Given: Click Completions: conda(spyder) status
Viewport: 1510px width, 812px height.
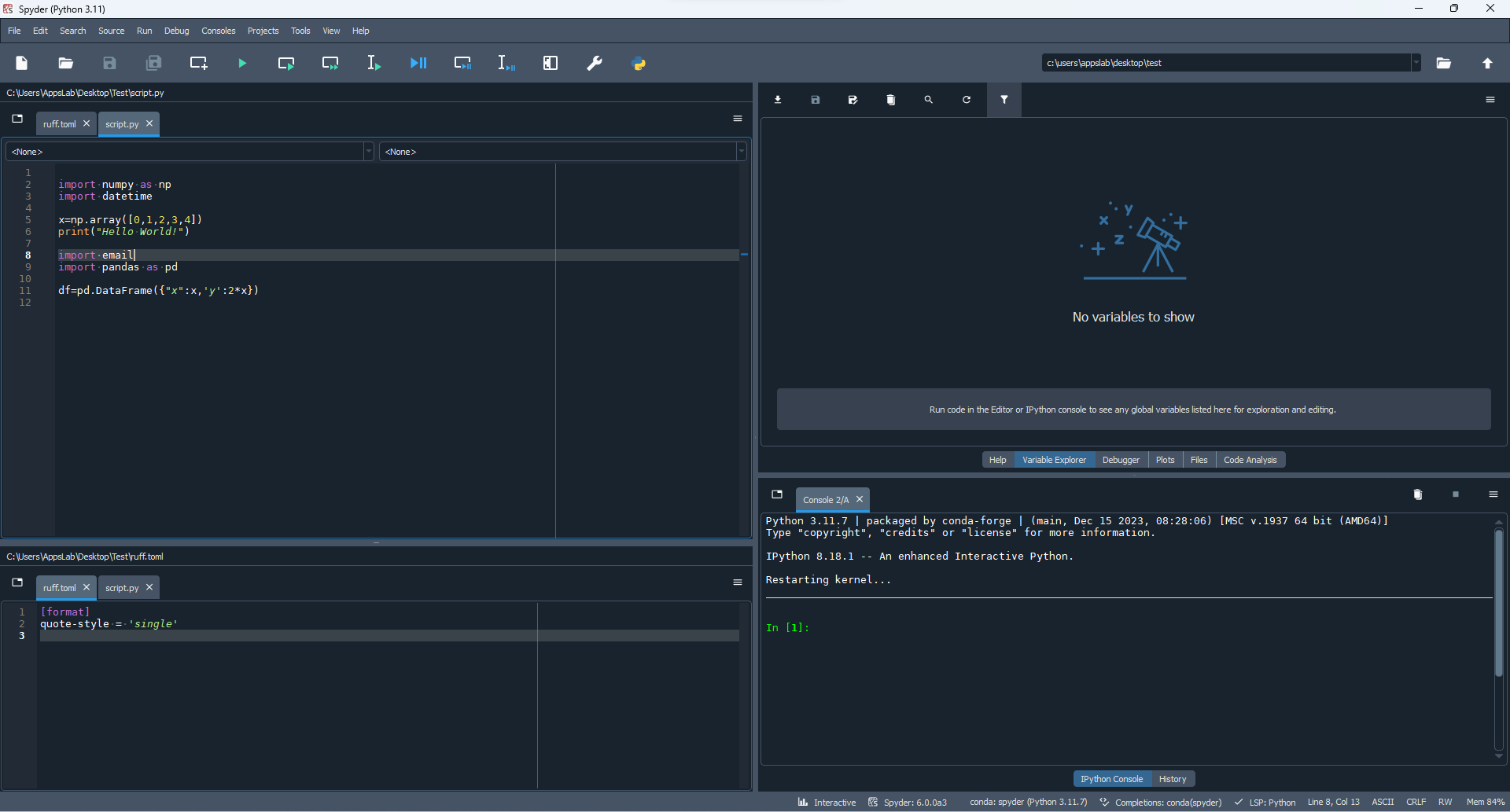Looking at the screenshot, I should 1161,803.
